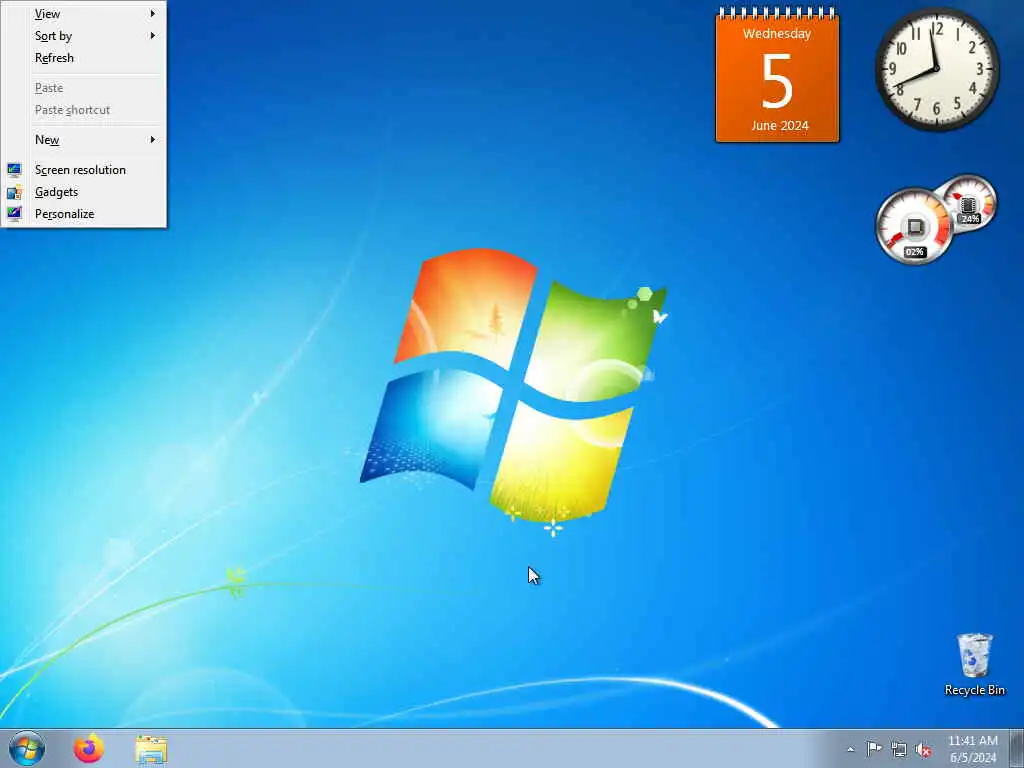
Task: Open Windows Explorer from the taskbar
Action: tap(151, 749)
